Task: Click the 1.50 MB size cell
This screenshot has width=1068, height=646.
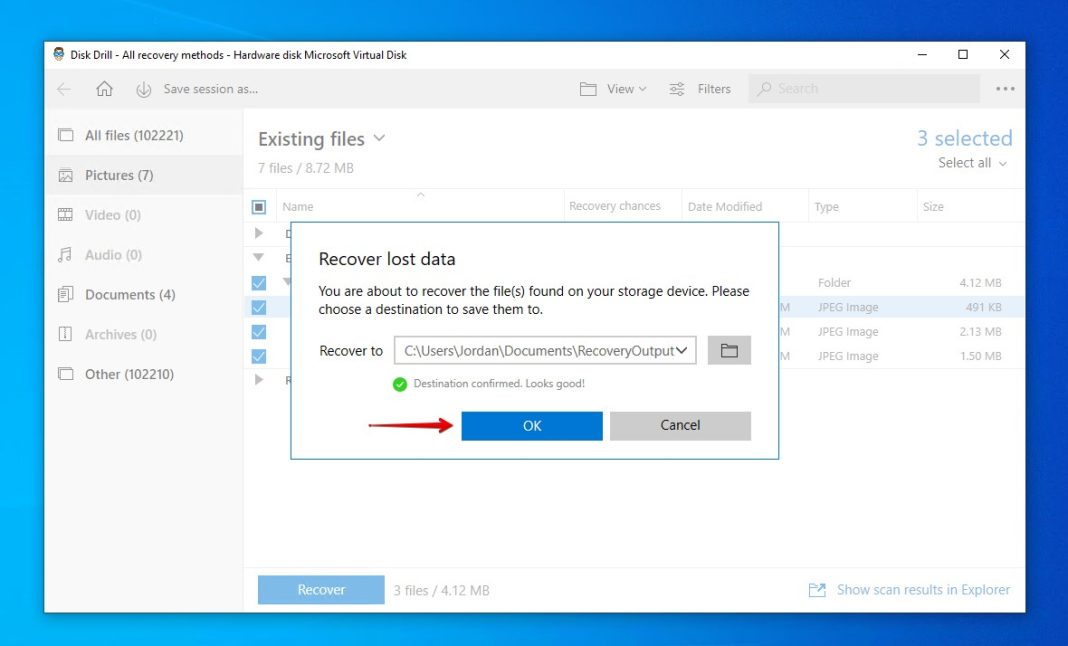Action: [x=980, y=356]
